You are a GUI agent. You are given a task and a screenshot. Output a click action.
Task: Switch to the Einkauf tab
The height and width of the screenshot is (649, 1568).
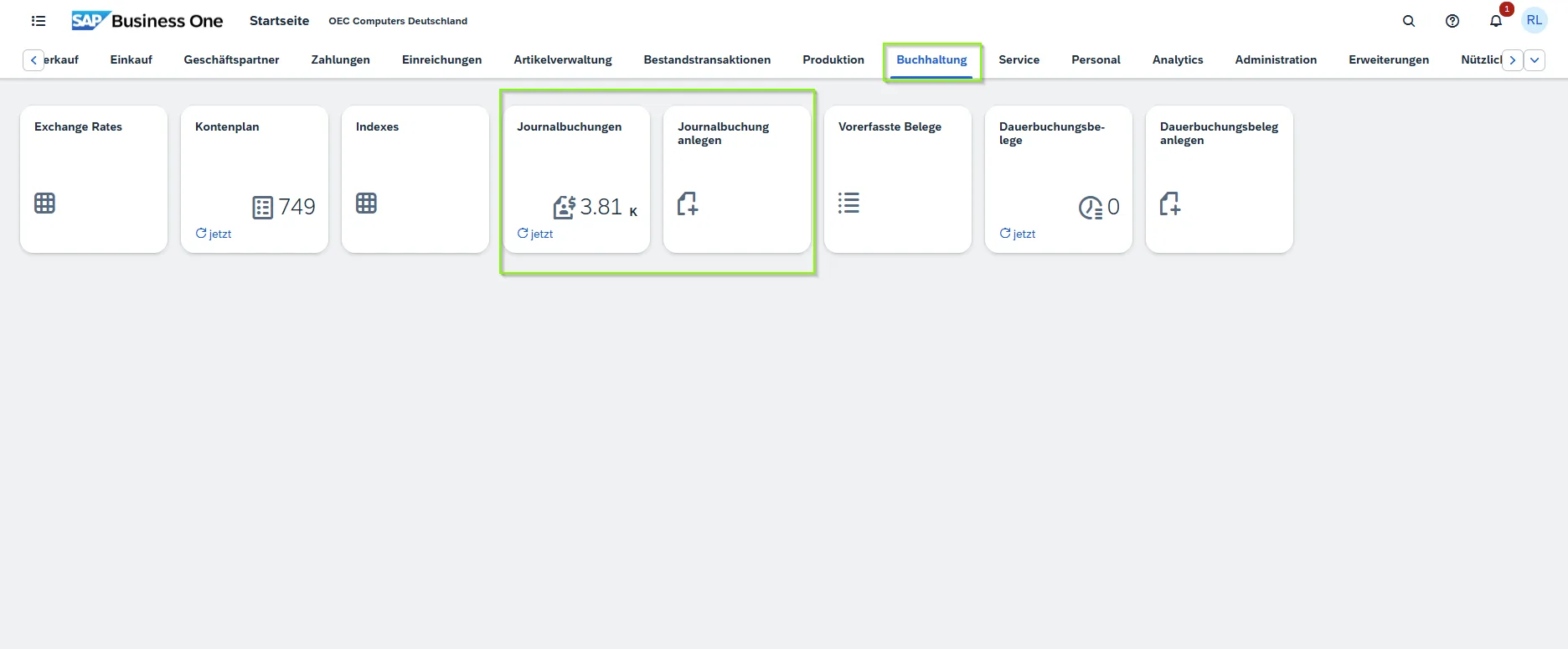(x=131, y=60)
